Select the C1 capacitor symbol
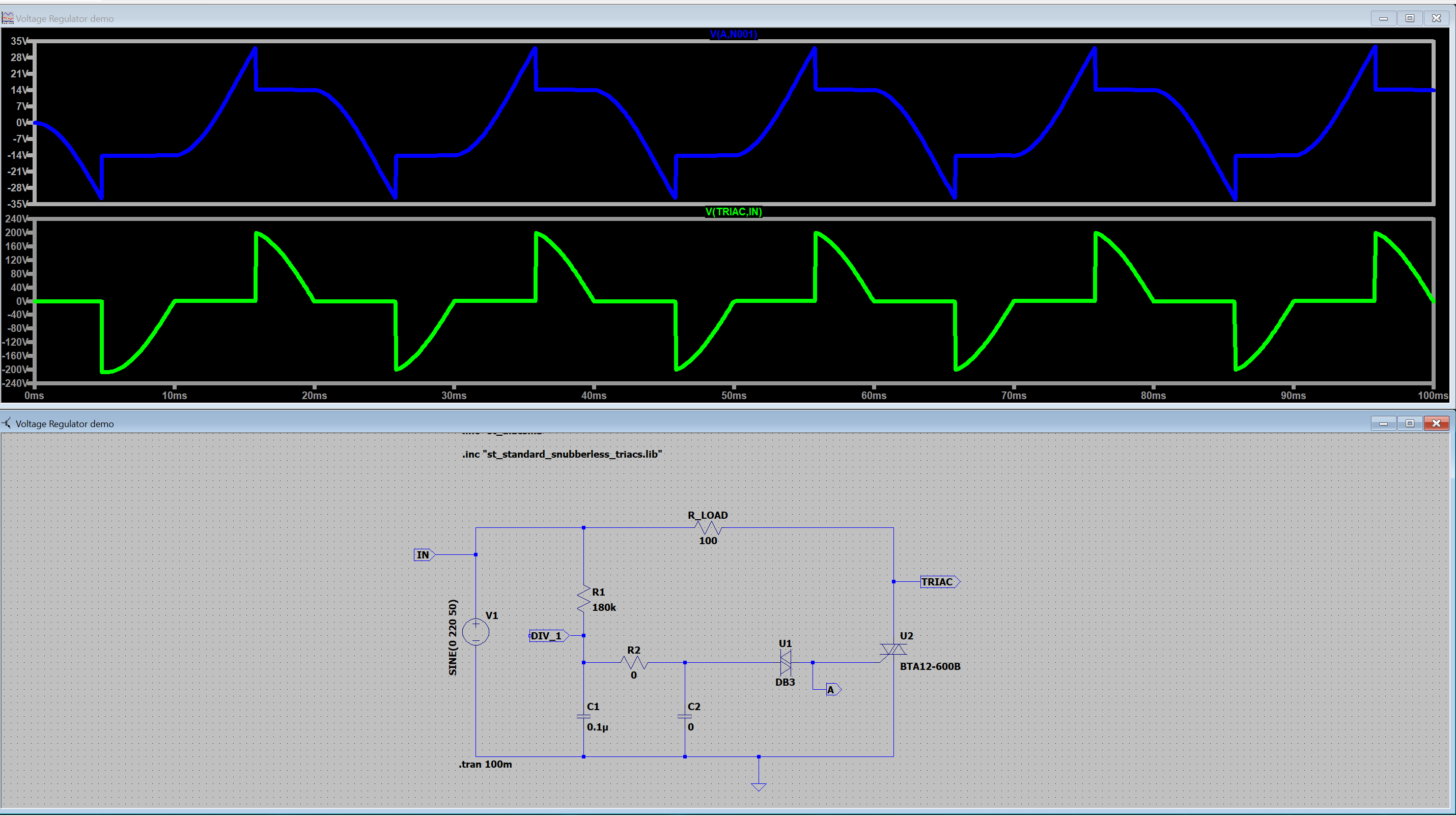 [x=583, y=717]
